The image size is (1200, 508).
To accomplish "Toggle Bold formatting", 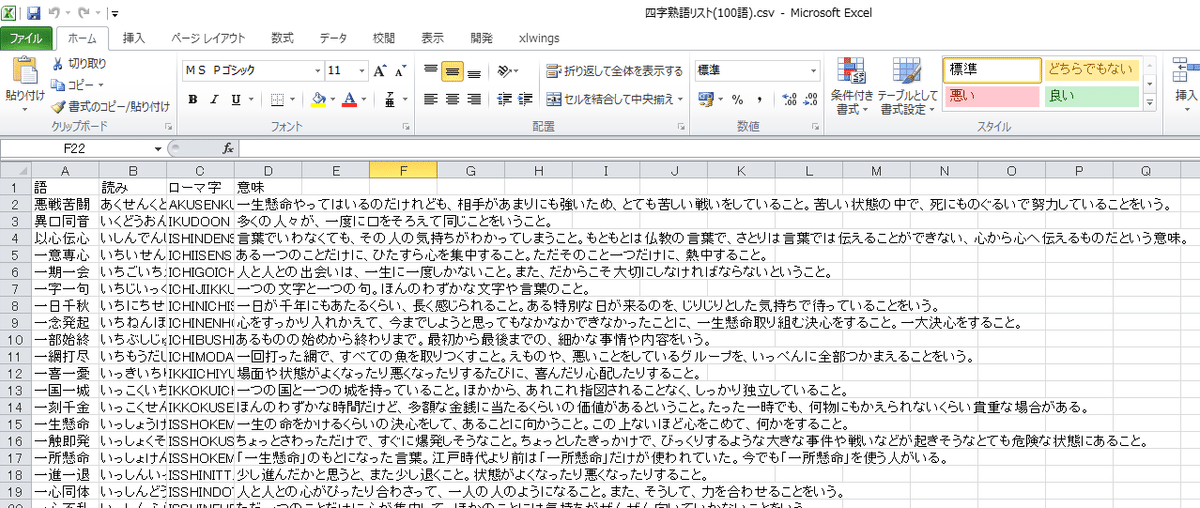I will (x=193, y=99).
